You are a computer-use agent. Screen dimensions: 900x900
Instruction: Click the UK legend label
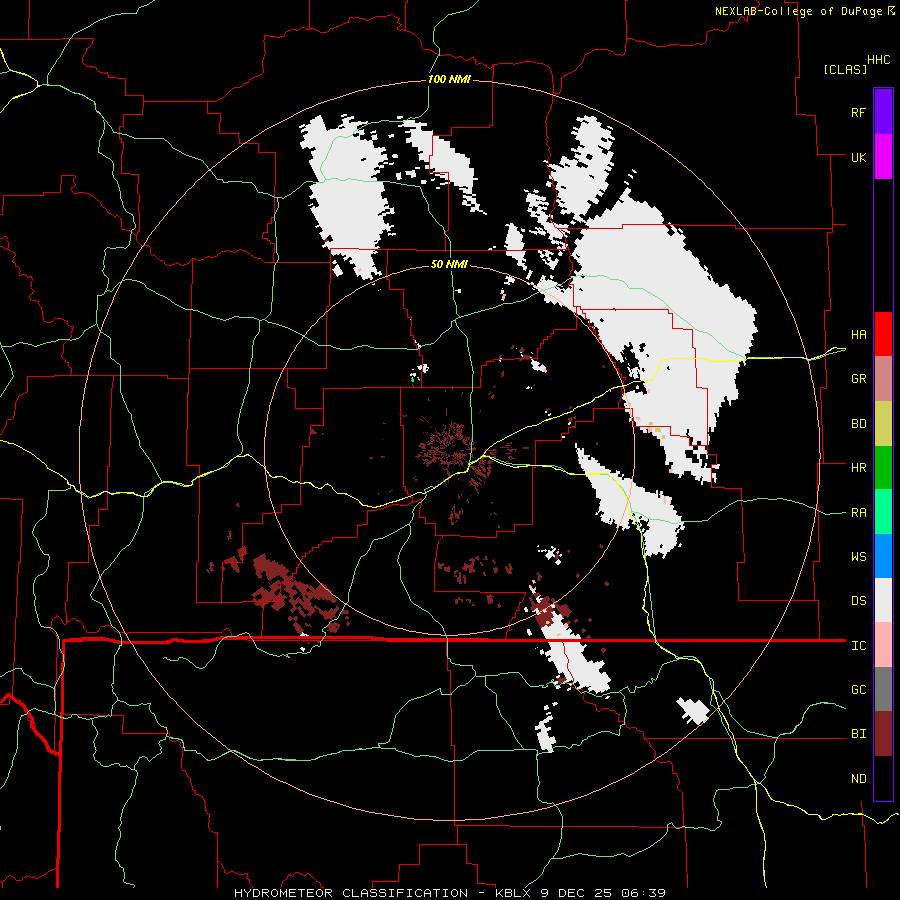(859, 157)
